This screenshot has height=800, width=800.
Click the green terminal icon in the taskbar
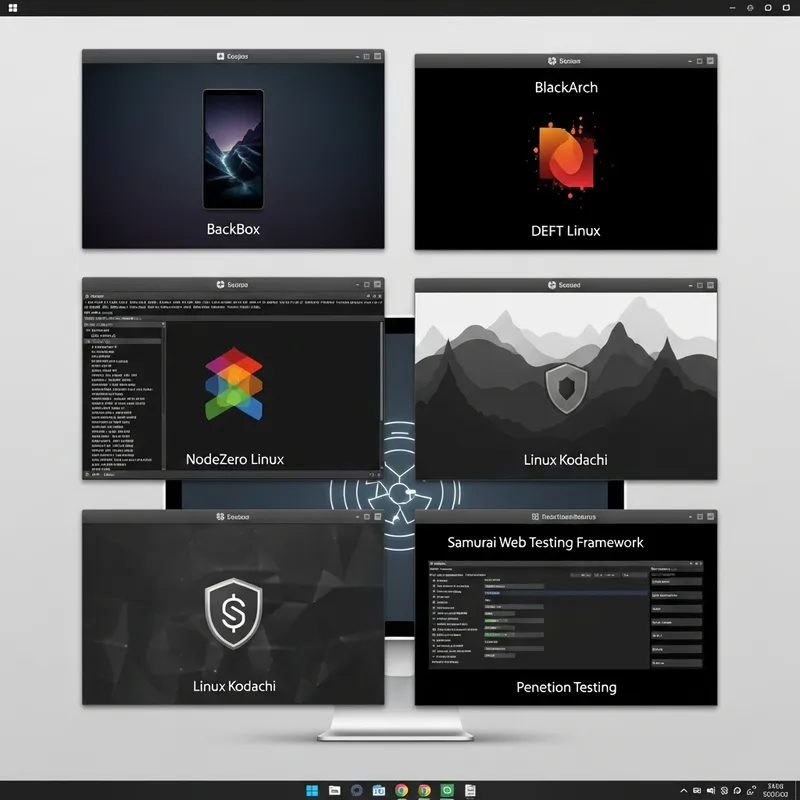tap(448, 790)
